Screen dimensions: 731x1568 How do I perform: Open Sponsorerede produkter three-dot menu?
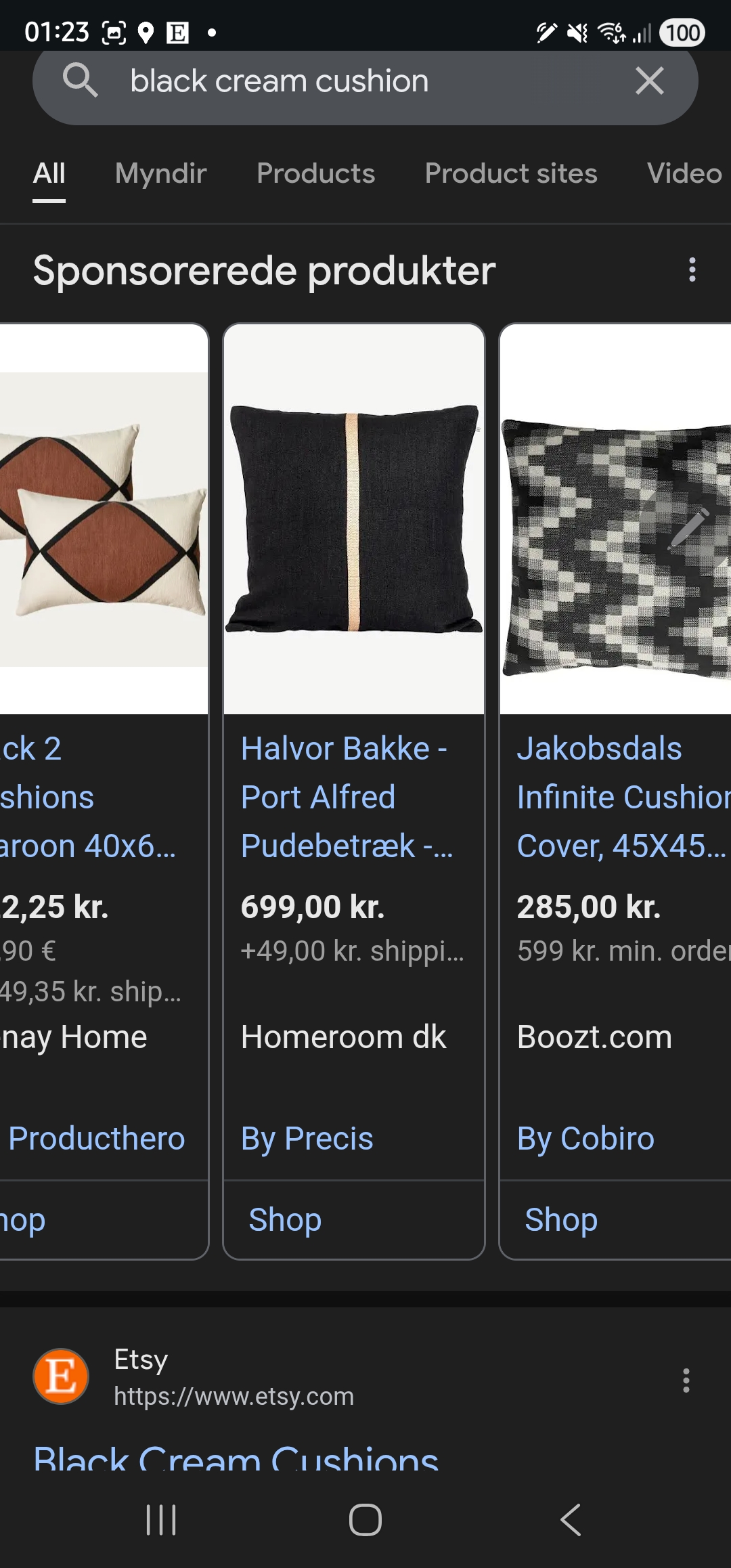[692, 269]
